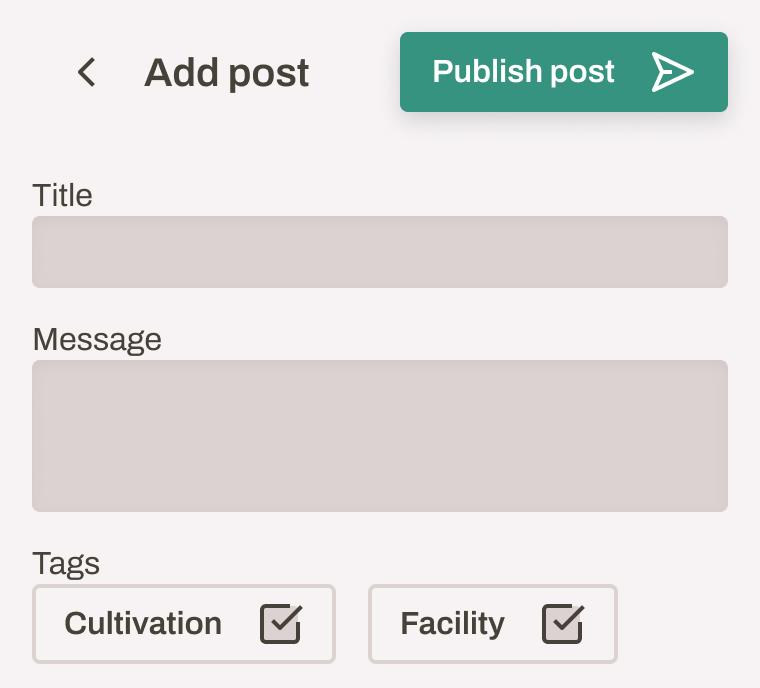Return to previous screen via back arrow

coord(87,72)
